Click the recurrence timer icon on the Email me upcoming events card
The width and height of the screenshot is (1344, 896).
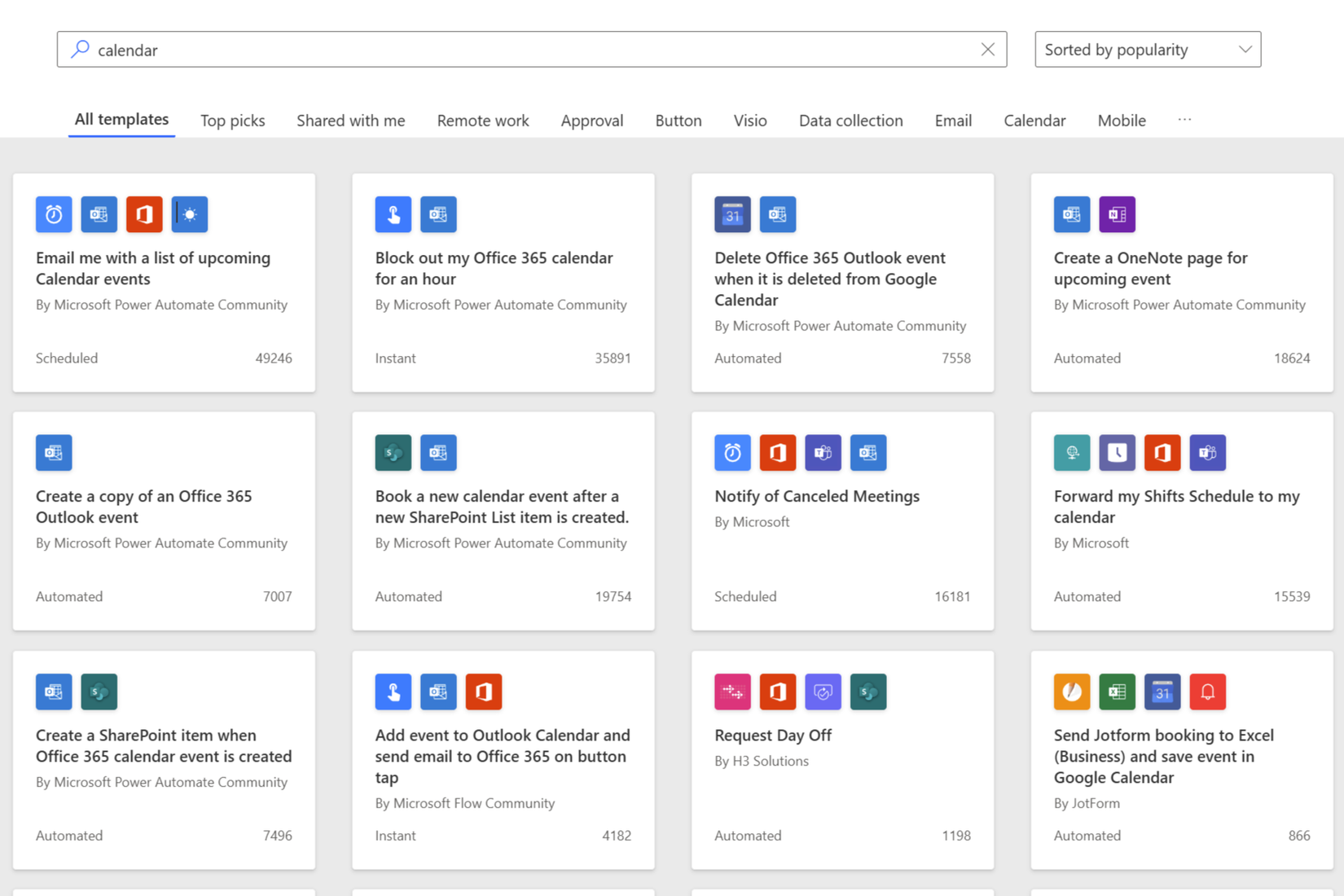[x=54, y=214]
